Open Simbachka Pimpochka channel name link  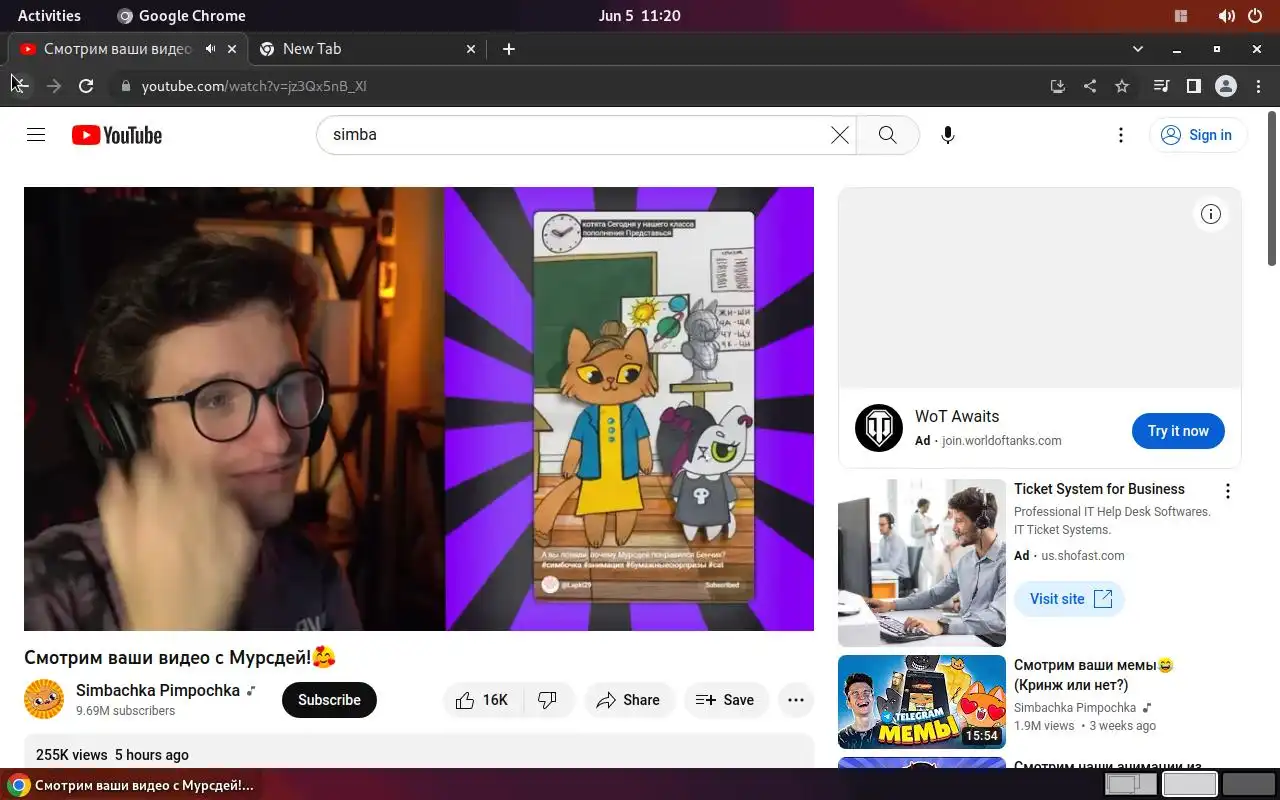[x=158, y=690]
